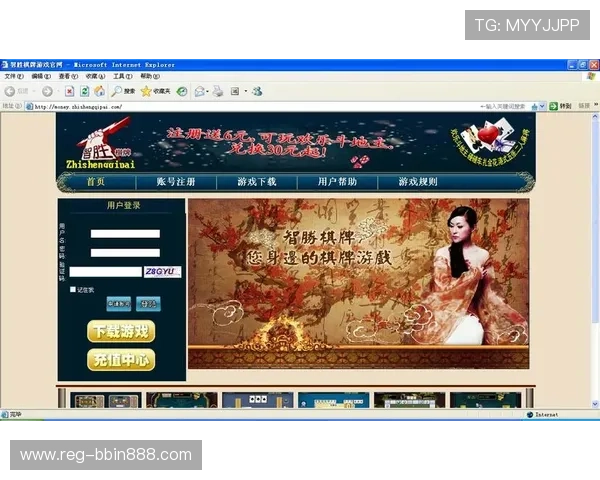Click the username input field
The height and width of the screenshot is (480, 600).
125,233
